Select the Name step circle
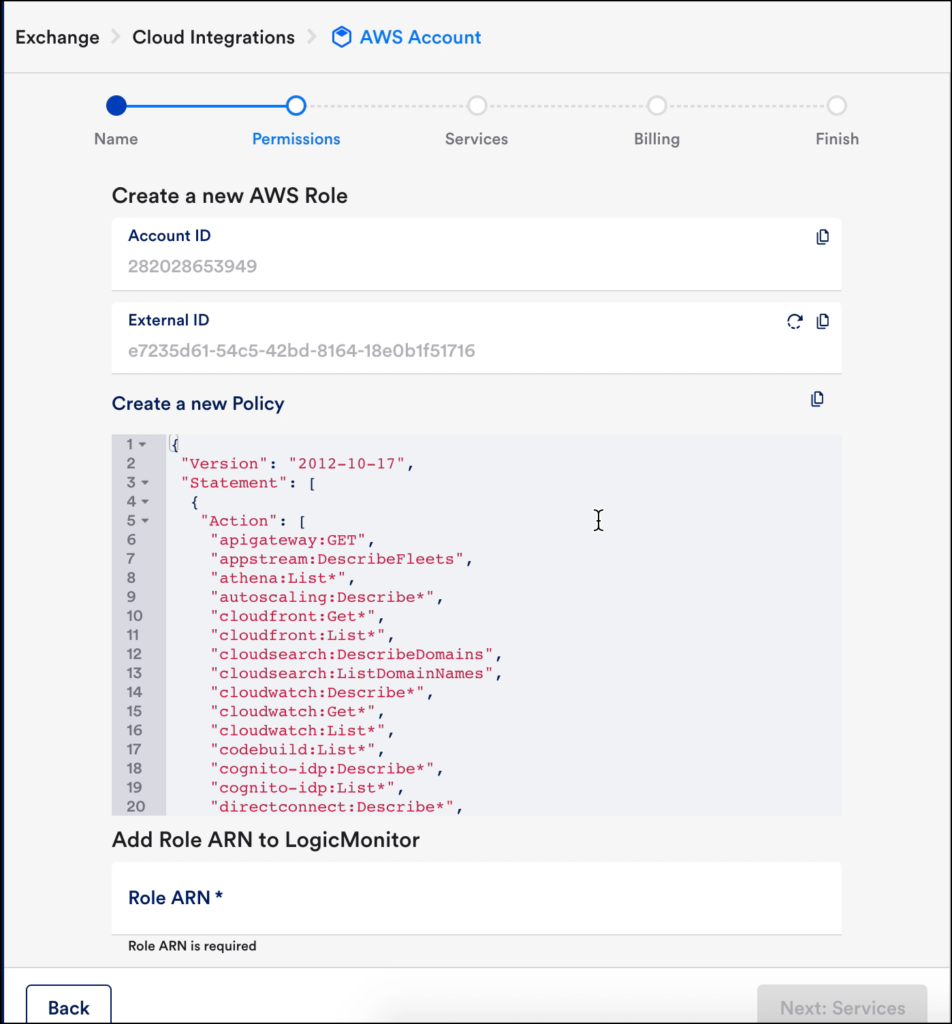This screenshot has width=952, height=1024. (116, 105)
